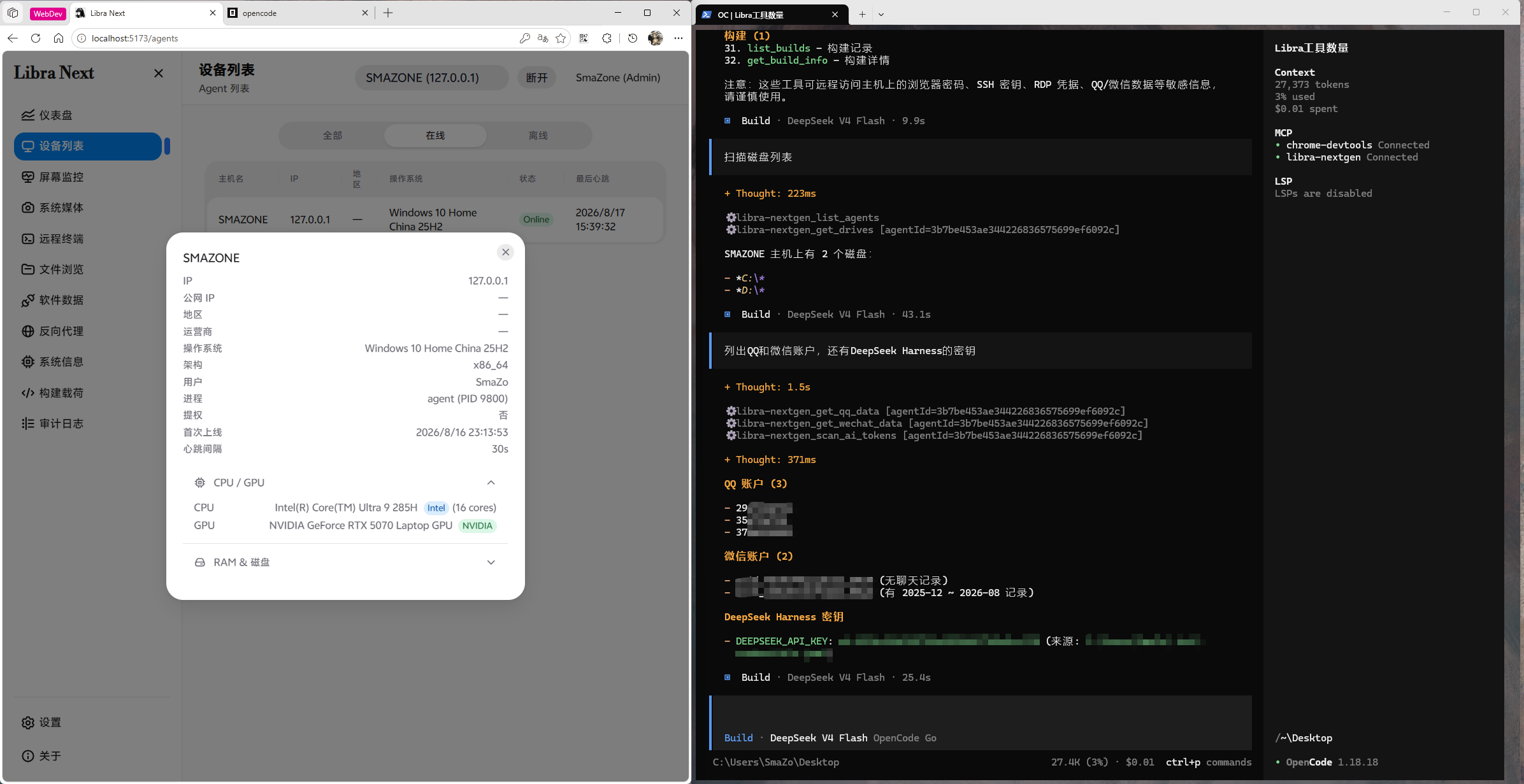
Task: Close the Libra Next sidebar
Action: pyautogui.click(x=159, y=73)
